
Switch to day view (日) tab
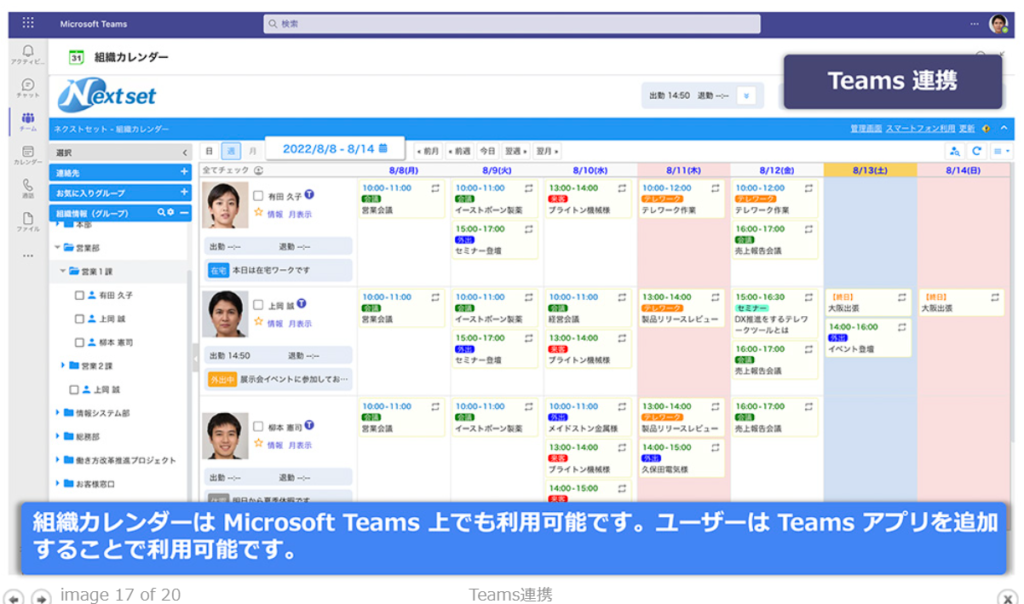tap(209, 151)
